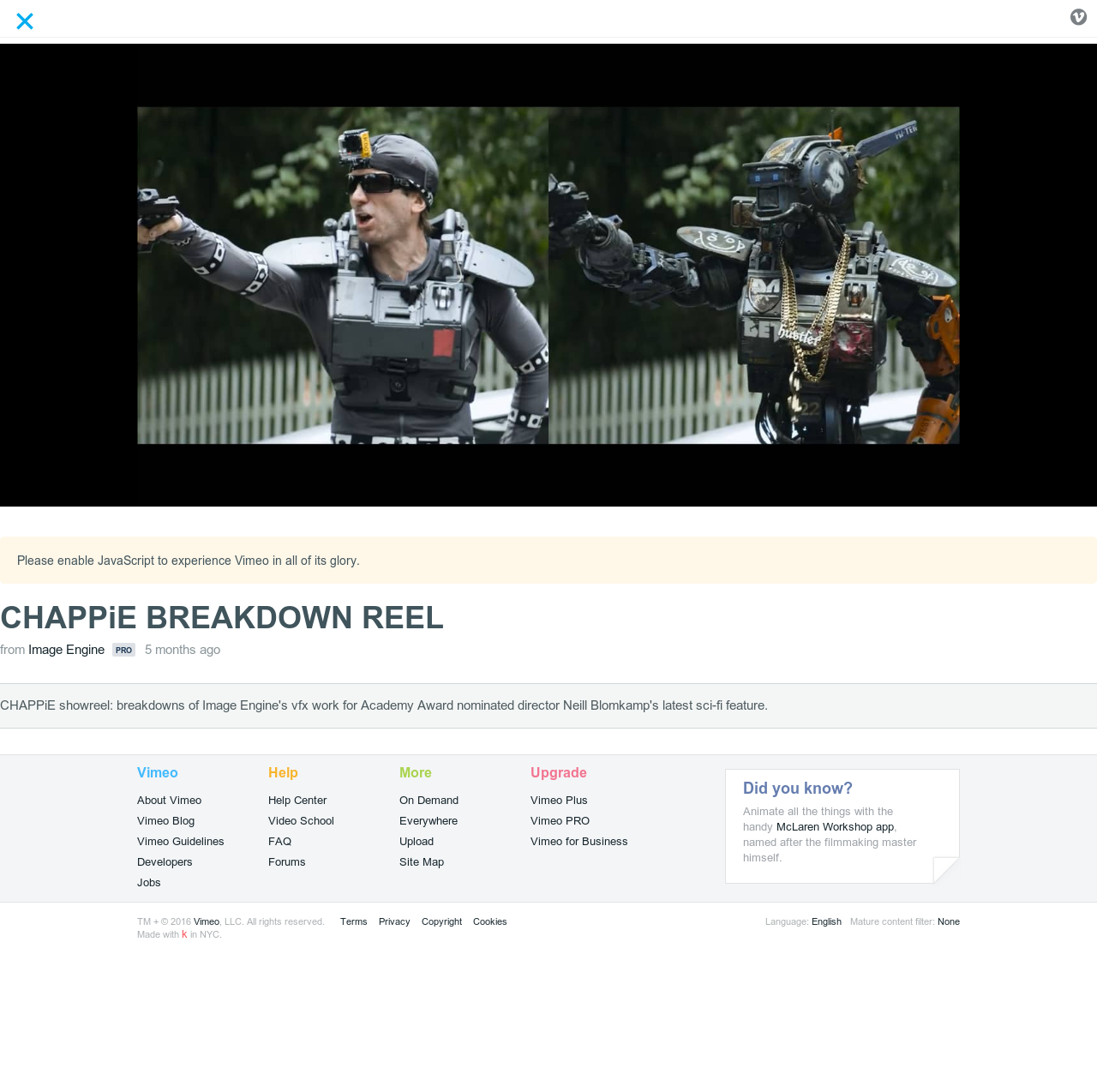Change language from English
1097x1092 pixels.
(826, 922)
